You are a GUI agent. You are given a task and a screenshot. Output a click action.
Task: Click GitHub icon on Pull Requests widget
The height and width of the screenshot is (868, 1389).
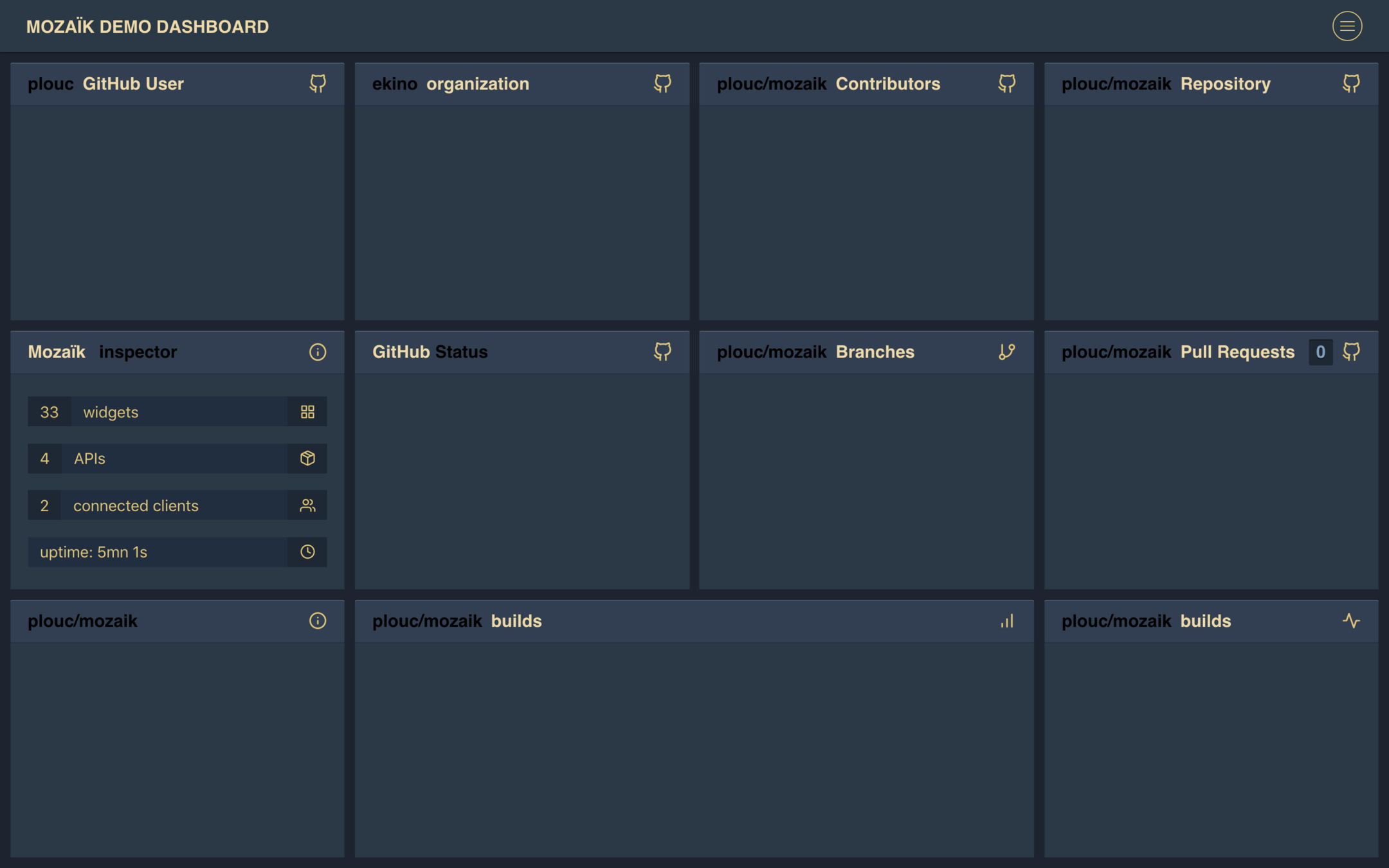1351,352
